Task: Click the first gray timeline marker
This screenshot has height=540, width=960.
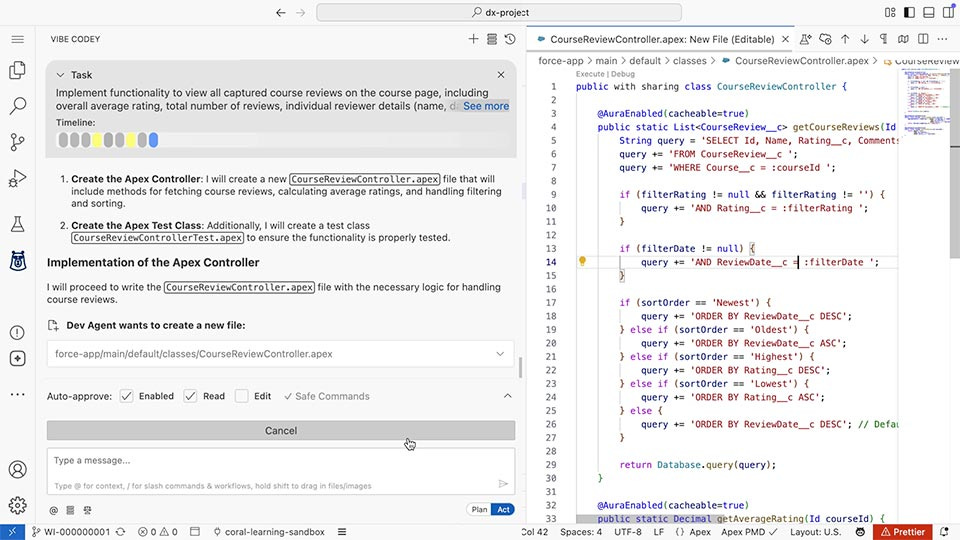Action: (x=63, y=140)
